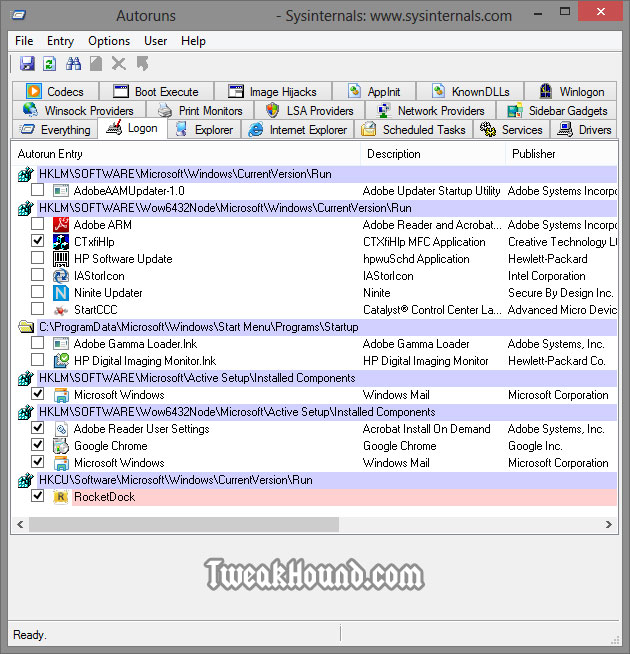This screenshot has width=630, height=654.
Task: Switch to the Codecs tab
Action: 56,91
